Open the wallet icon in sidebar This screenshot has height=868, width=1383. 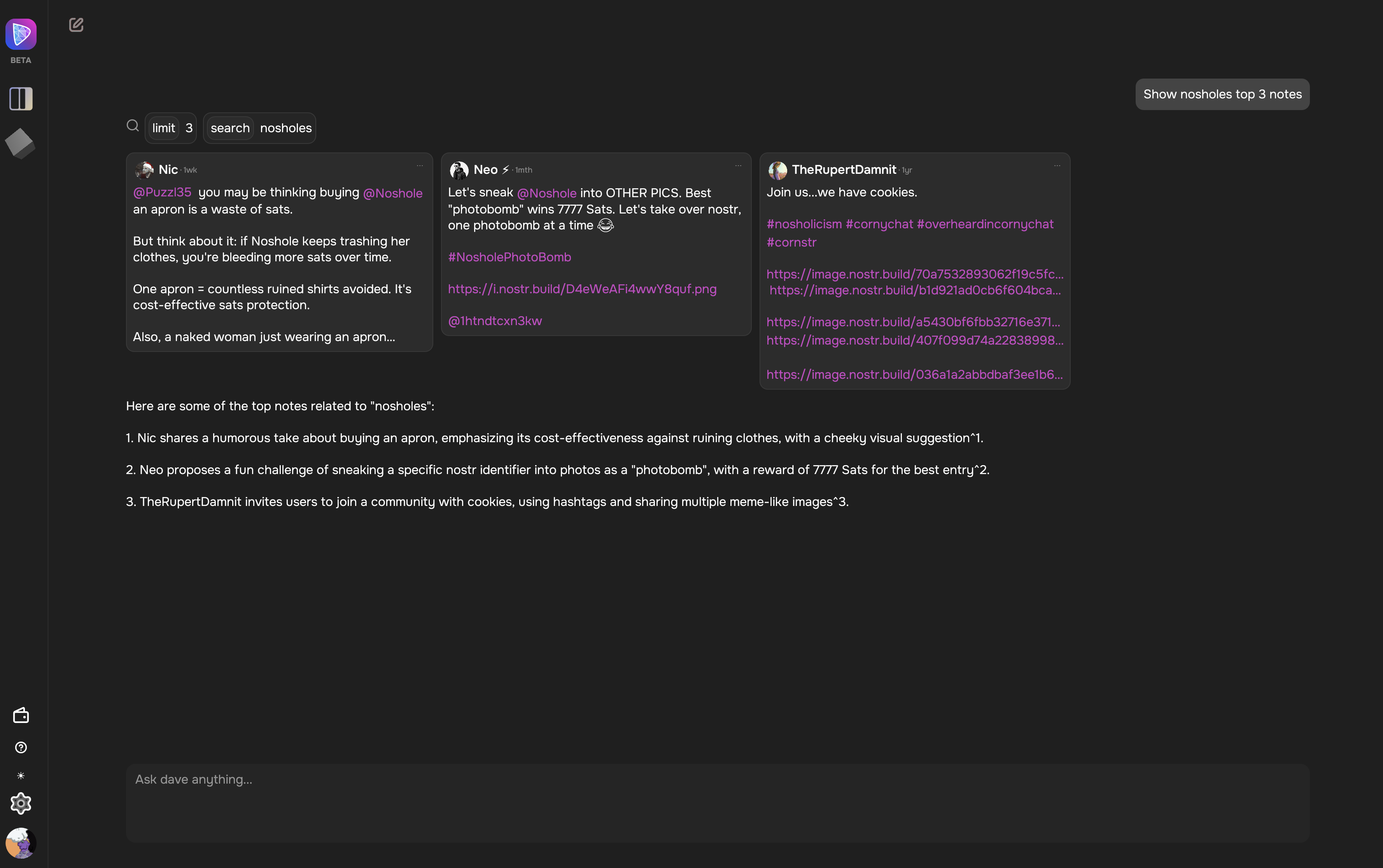point(21,715)
